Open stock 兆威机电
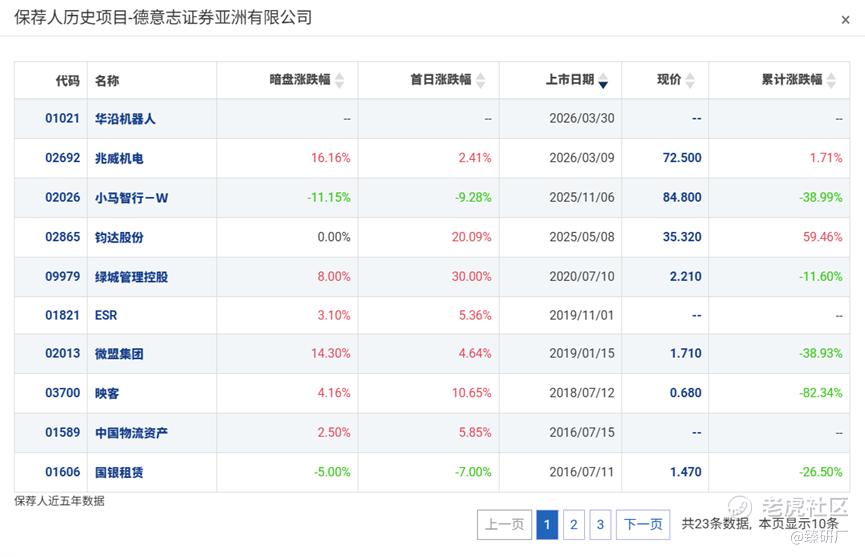The height and width of the screenshot is (557, 865). pos(119,158)
